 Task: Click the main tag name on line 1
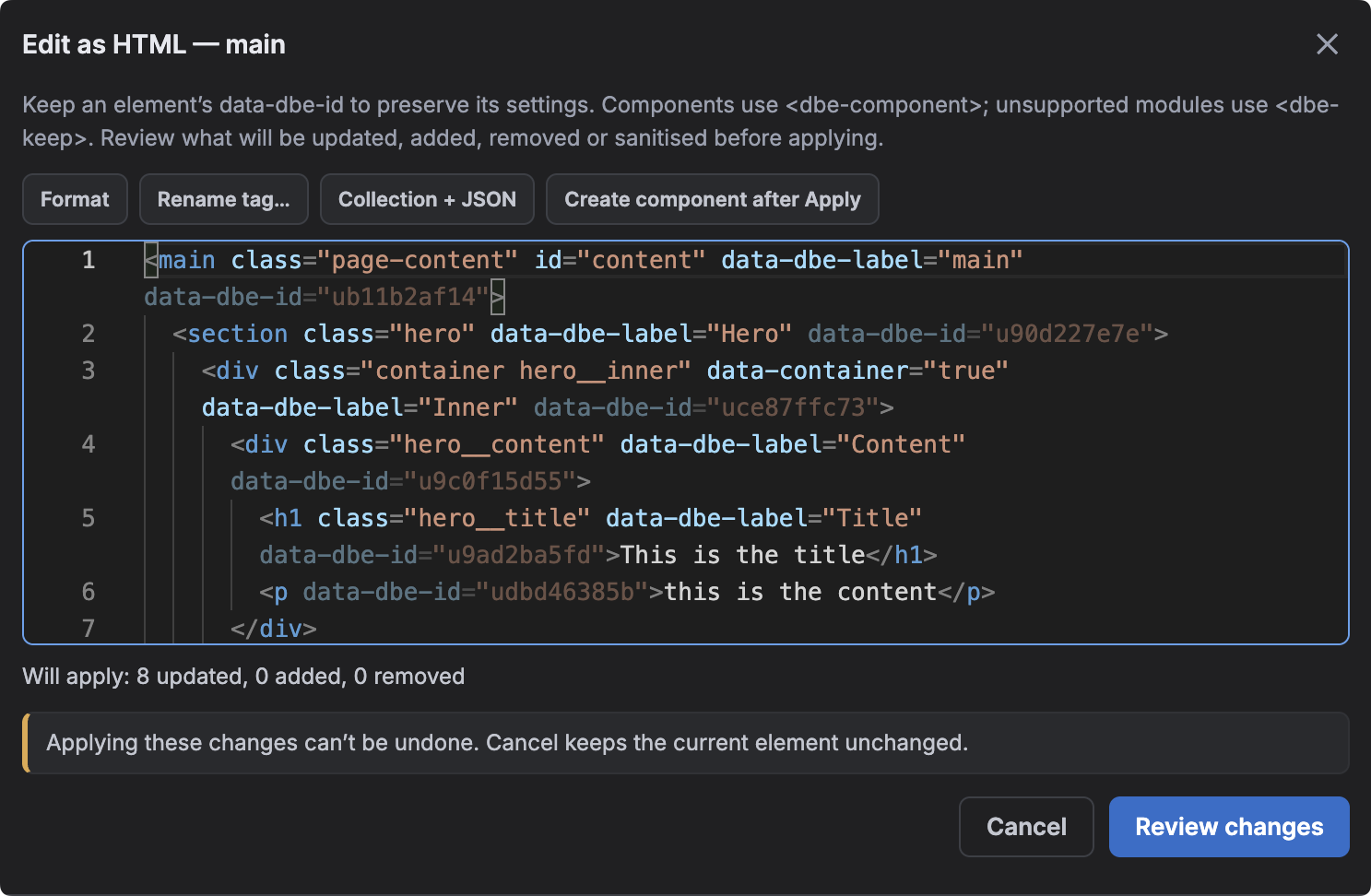pyautogui.click(x=187, y=260)
